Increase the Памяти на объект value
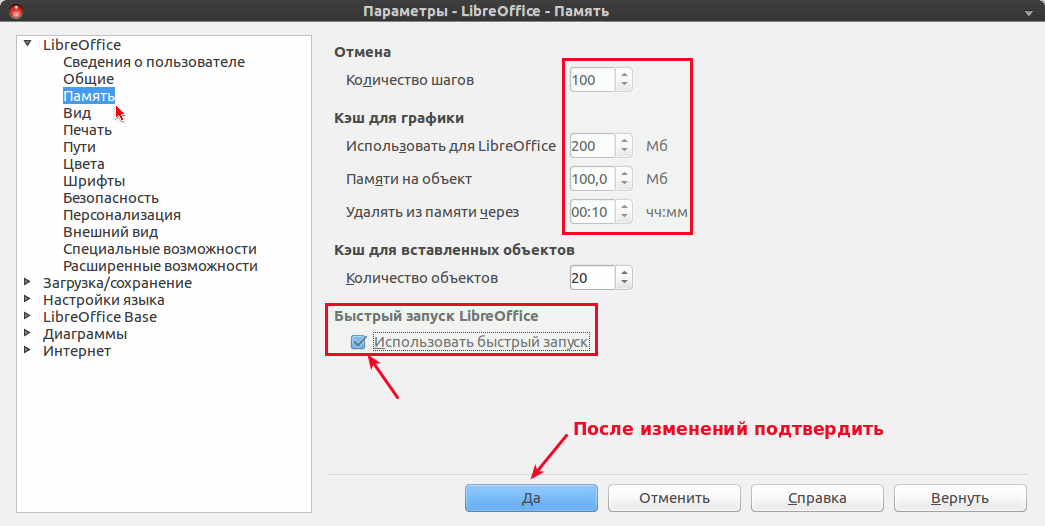 624,173
